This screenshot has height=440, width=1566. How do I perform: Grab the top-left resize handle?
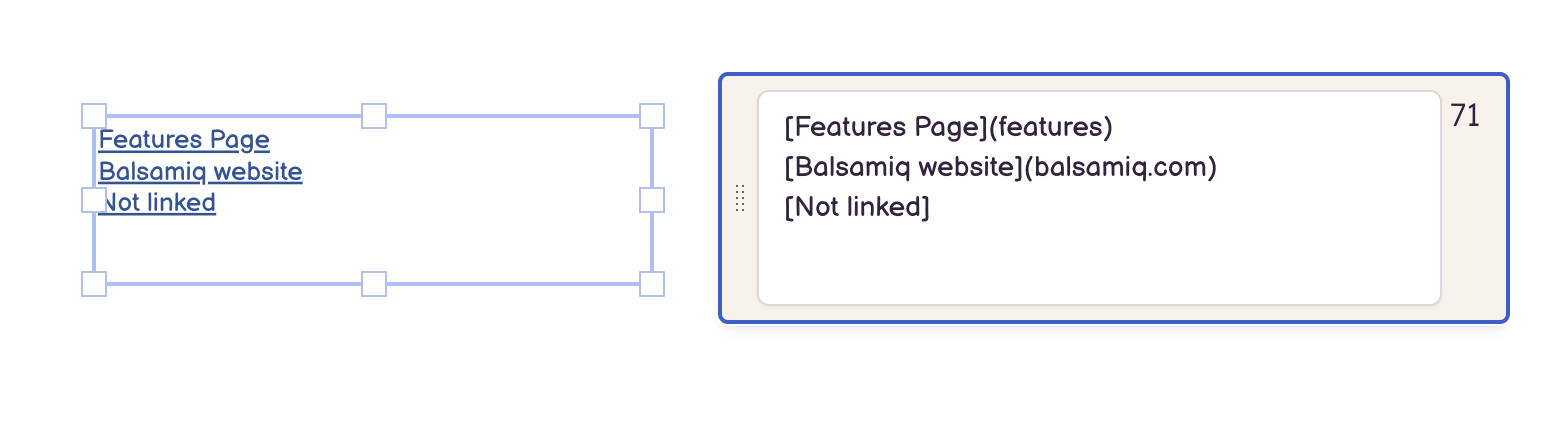[x=93, y=116]
